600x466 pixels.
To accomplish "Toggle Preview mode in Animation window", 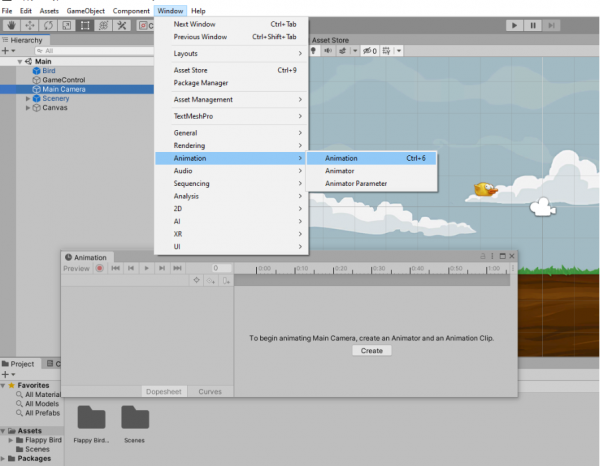I will [76, 269].
